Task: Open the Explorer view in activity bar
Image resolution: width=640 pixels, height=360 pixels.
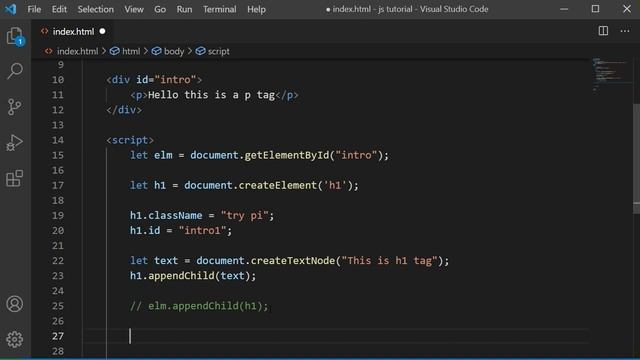Action: click(15, 36)
